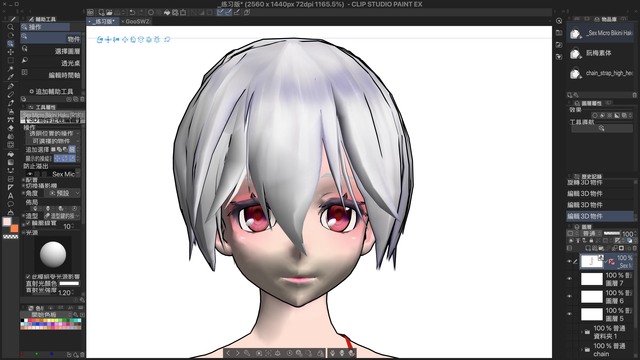Toggle visibility of 圖層 7

tap(569, 279)
